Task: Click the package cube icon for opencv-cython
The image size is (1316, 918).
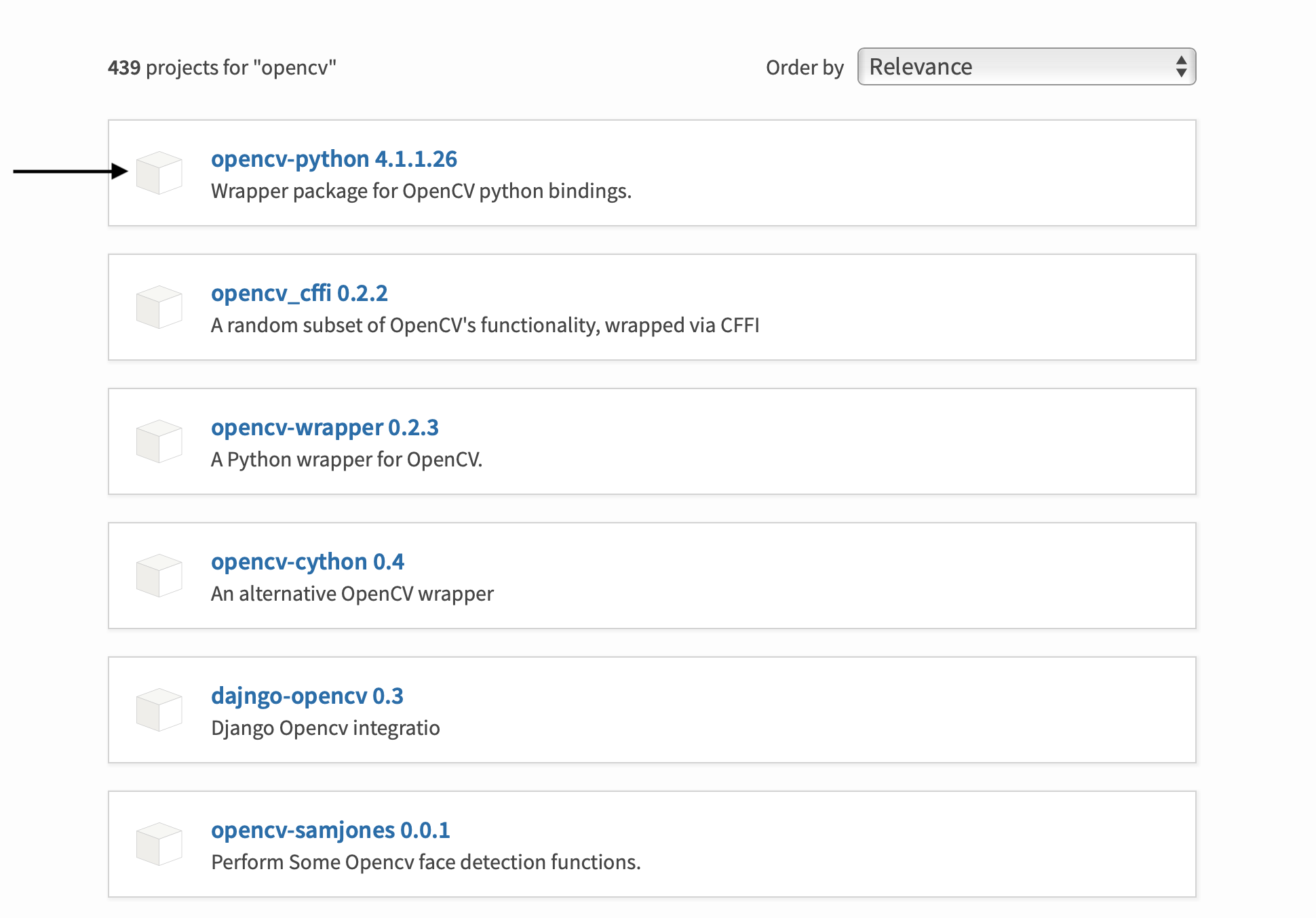Action: tap(159, 576)
